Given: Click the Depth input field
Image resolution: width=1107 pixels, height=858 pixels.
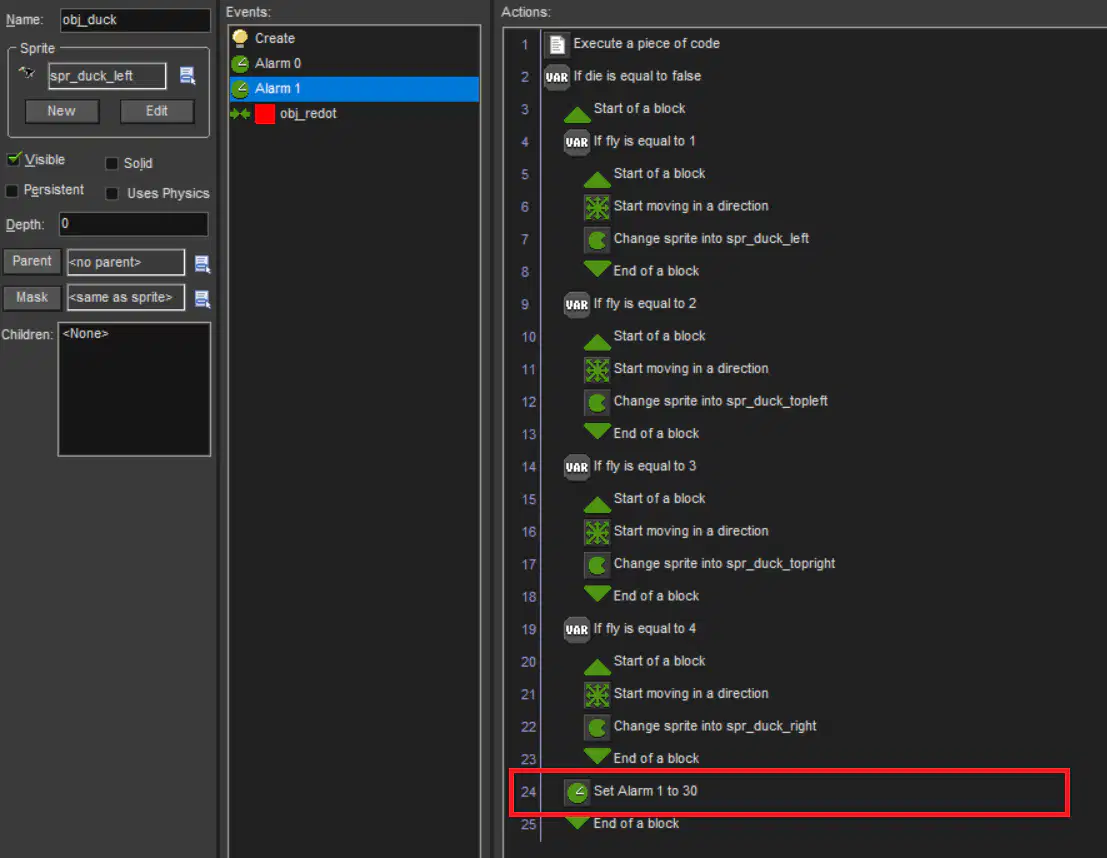Looking at the screenshot, I should (133, 224).
